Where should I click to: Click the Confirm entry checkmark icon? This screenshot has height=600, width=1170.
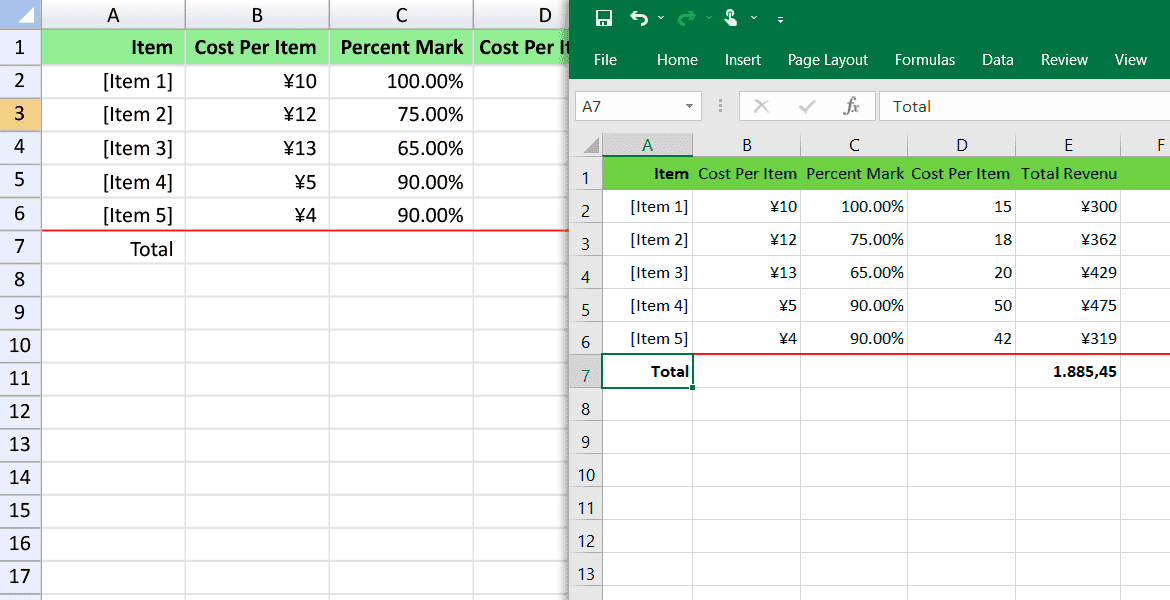click(x=807, y=107)
